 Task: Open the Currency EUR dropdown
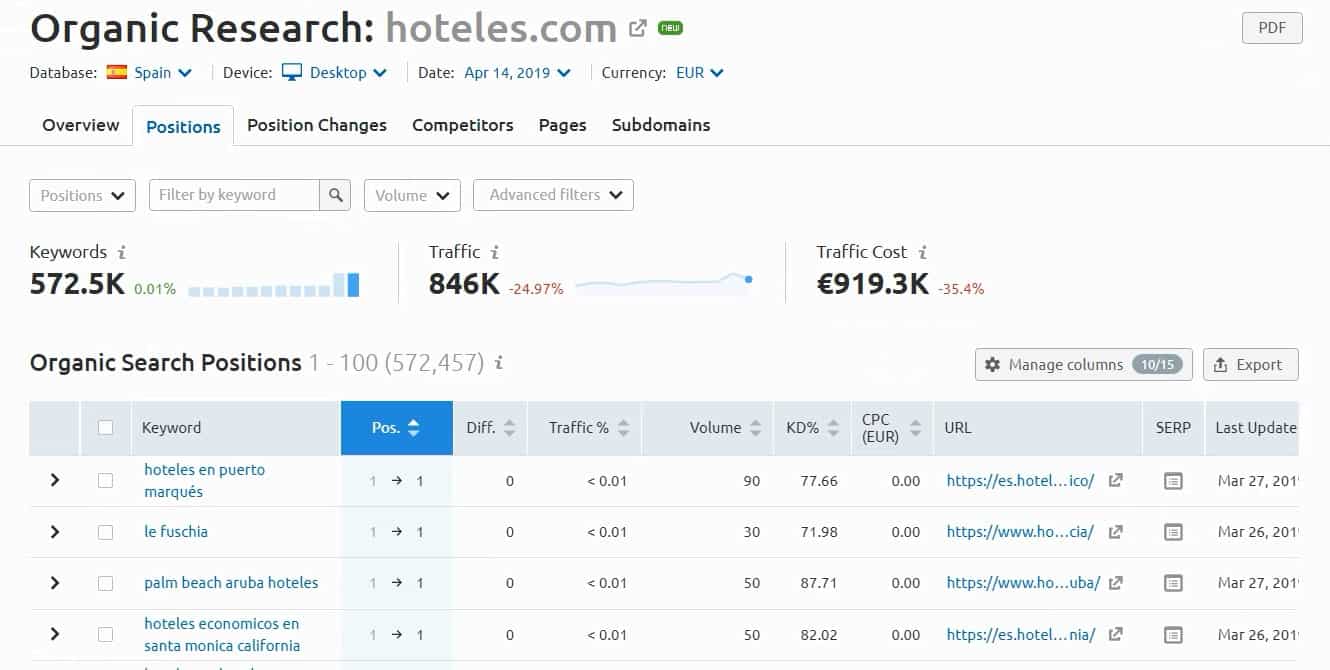click(700, 73)
